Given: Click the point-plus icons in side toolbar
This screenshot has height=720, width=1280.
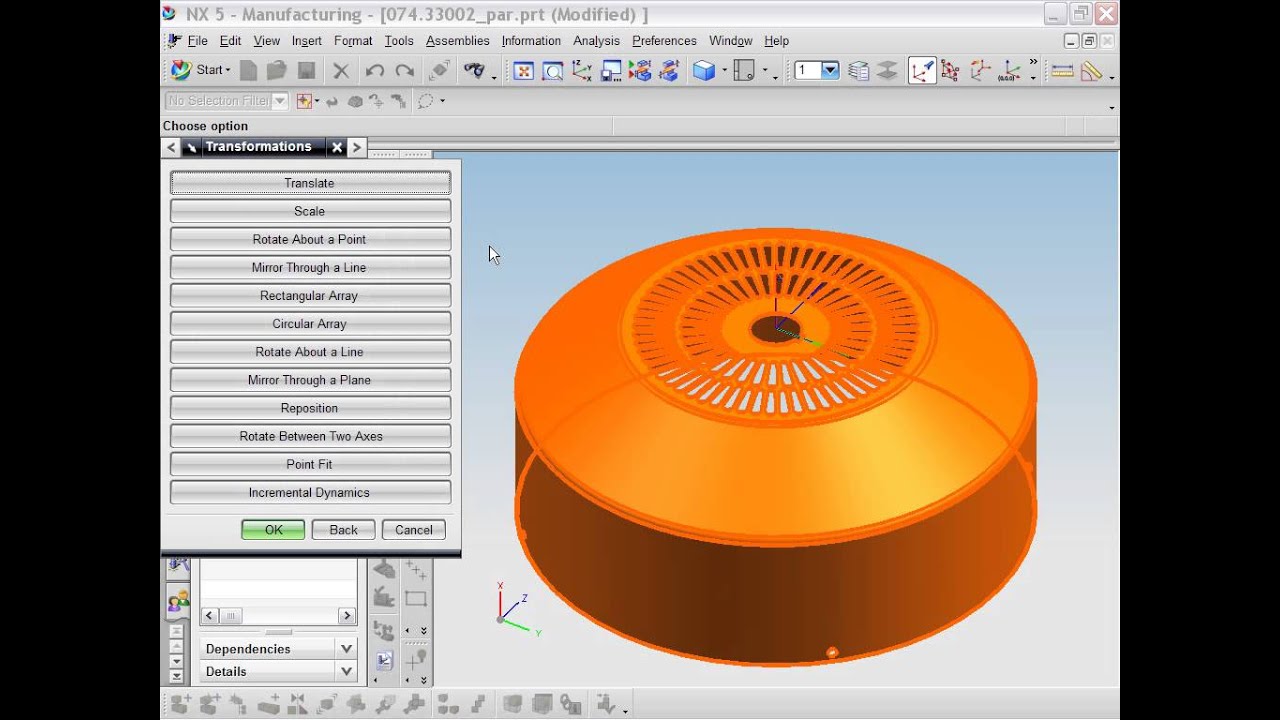Looking at the screenshot, I should click(x=416, y=570).
